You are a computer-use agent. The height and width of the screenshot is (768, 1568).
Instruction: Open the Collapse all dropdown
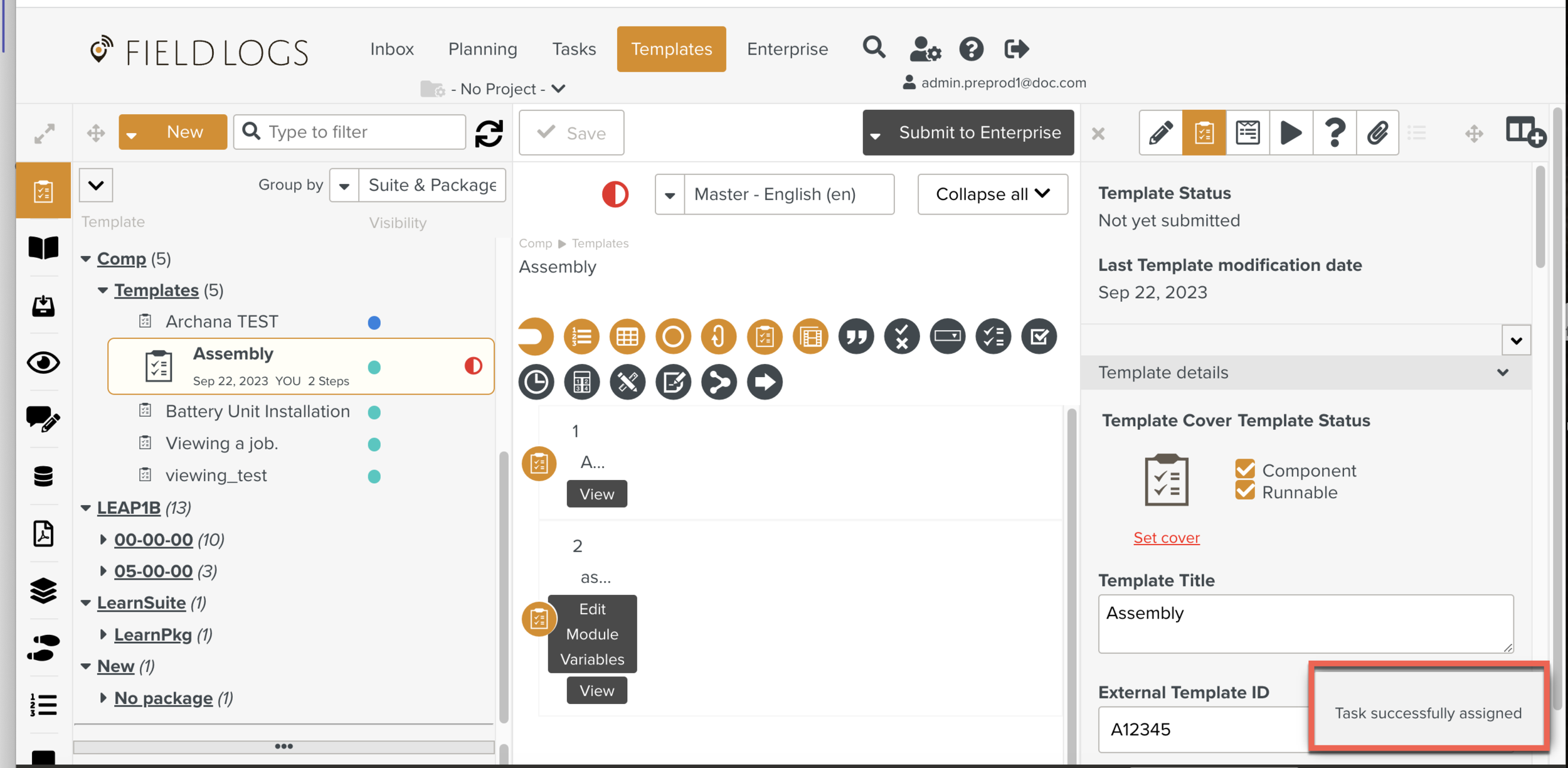click(992, 195)
